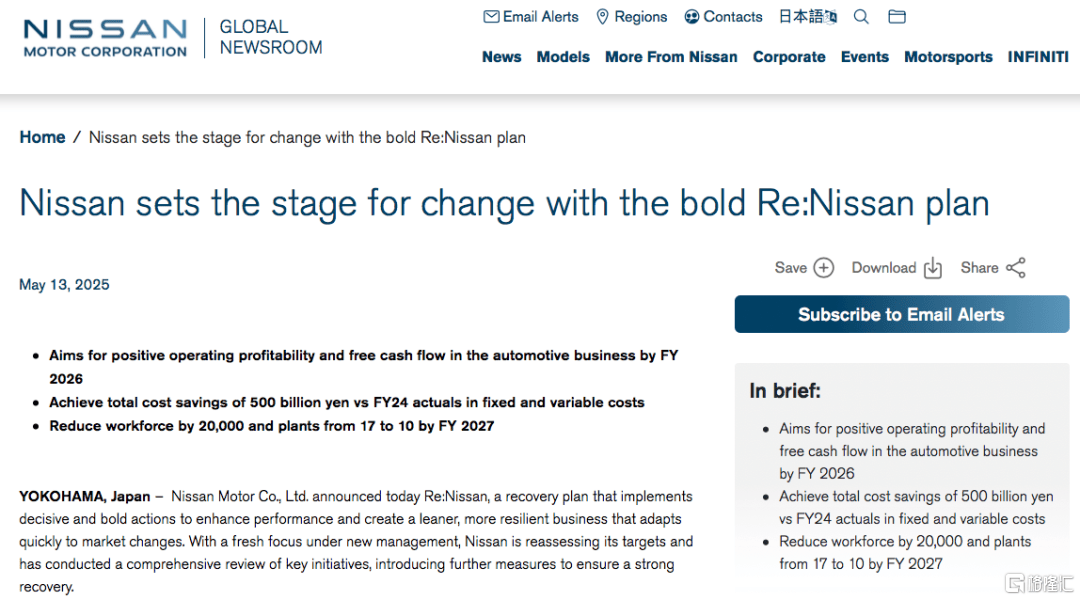Open the Motorsports menu
The image size is (1080, 600).
click(x=948, y=57)
